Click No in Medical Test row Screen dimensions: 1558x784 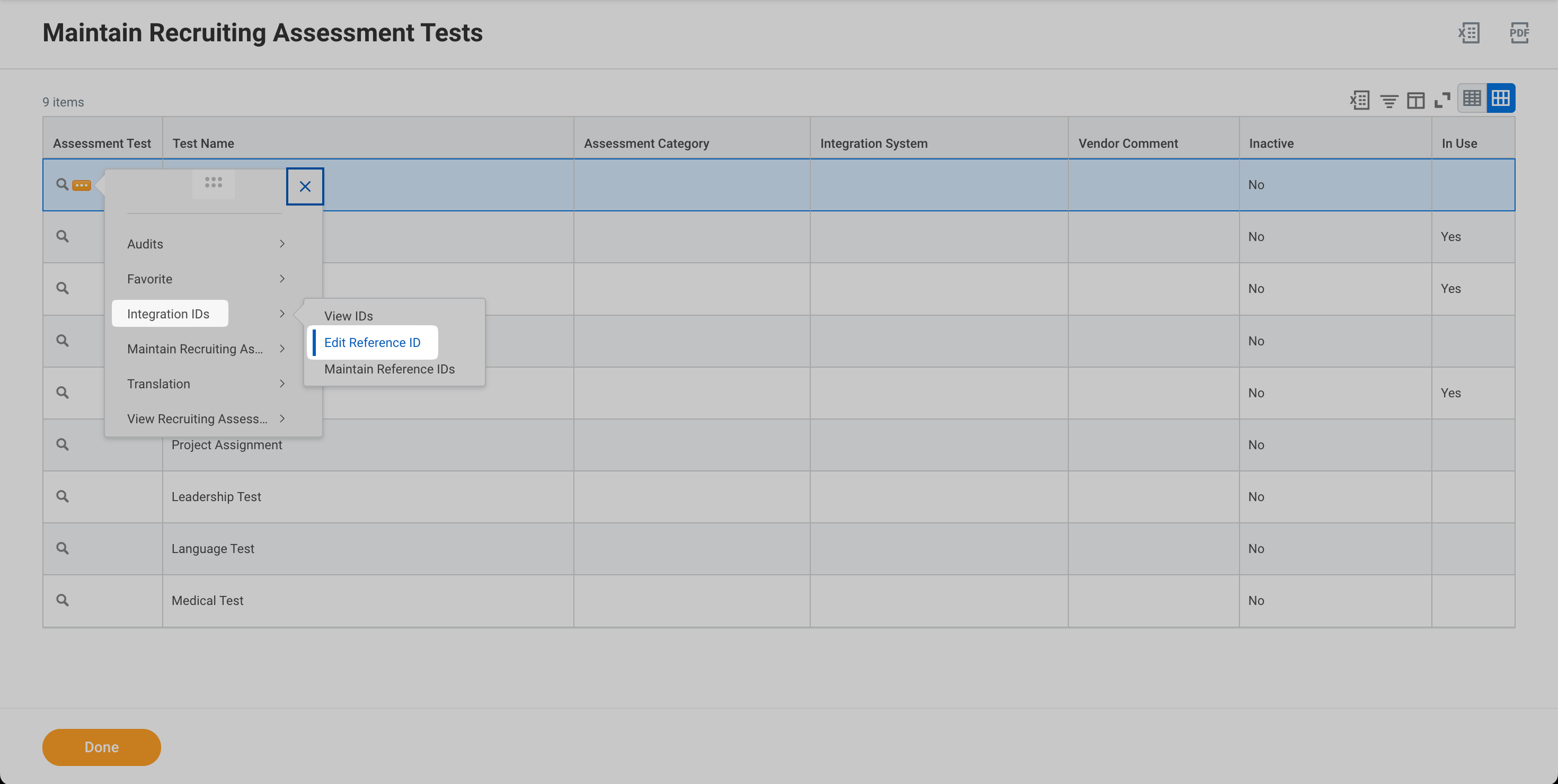[x=1256, y=600]
